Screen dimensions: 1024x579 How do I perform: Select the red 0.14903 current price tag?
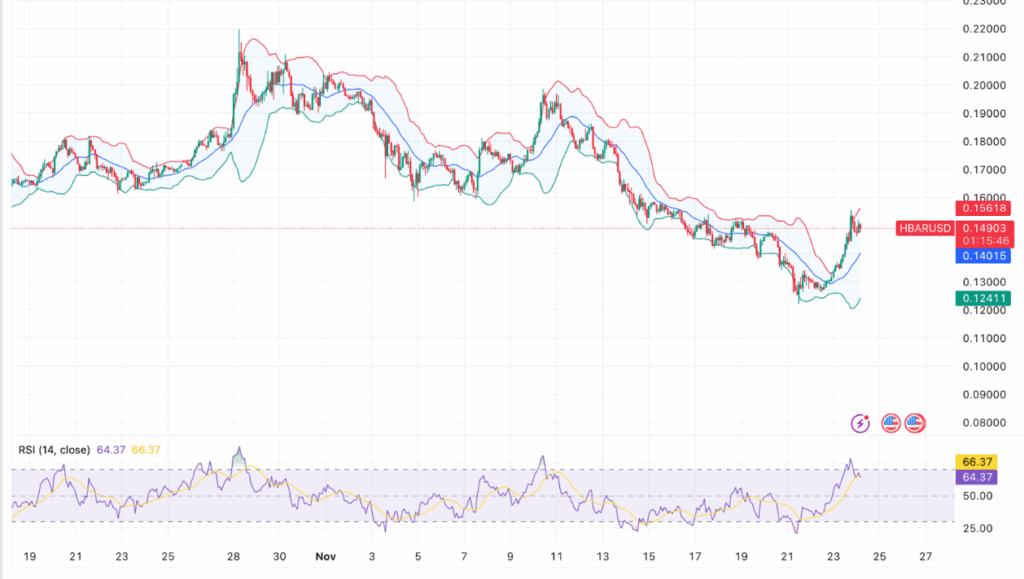click(x=985, y=228)
